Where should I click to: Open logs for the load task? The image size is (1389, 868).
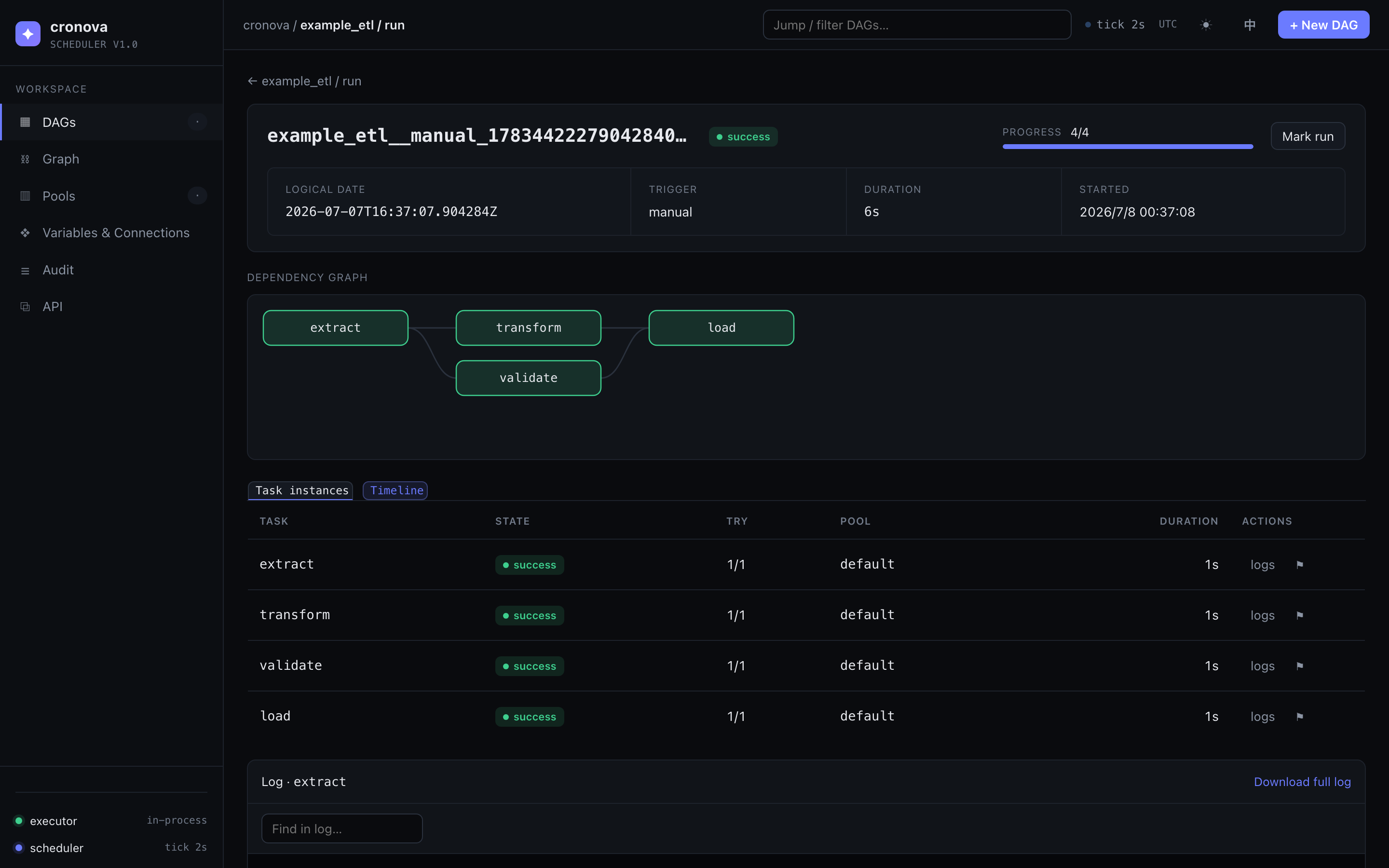tap(1262, 717)
